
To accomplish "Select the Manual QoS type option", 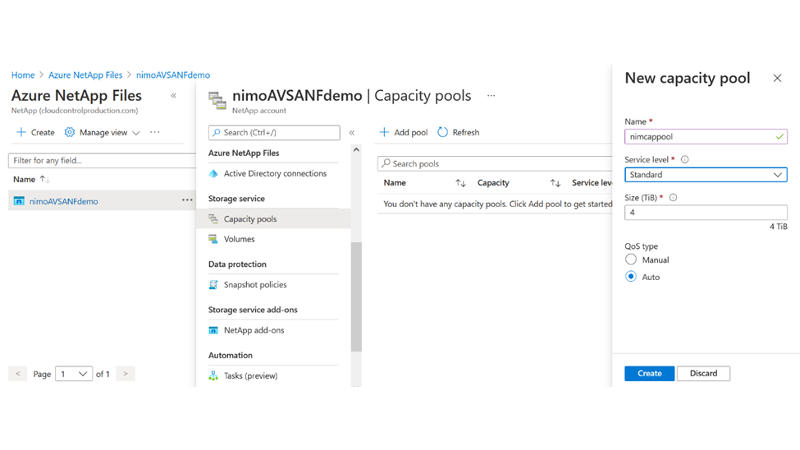I will 631,260.
